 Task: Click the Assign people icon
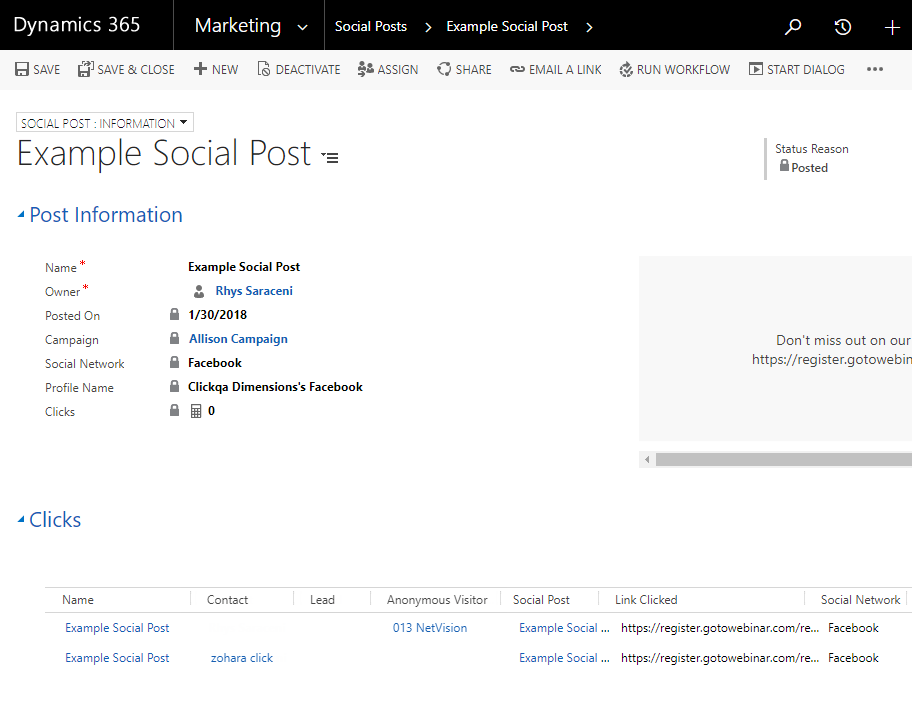pos(365,69)
